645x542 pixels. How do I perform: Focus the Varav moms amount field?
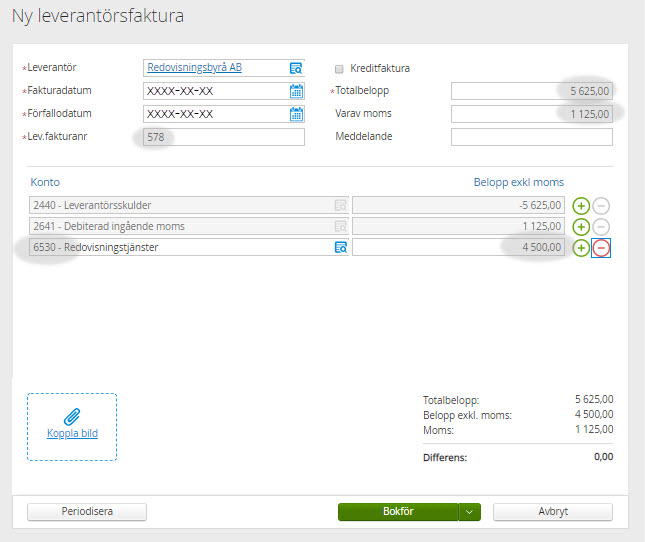click(x=531, y=114)
